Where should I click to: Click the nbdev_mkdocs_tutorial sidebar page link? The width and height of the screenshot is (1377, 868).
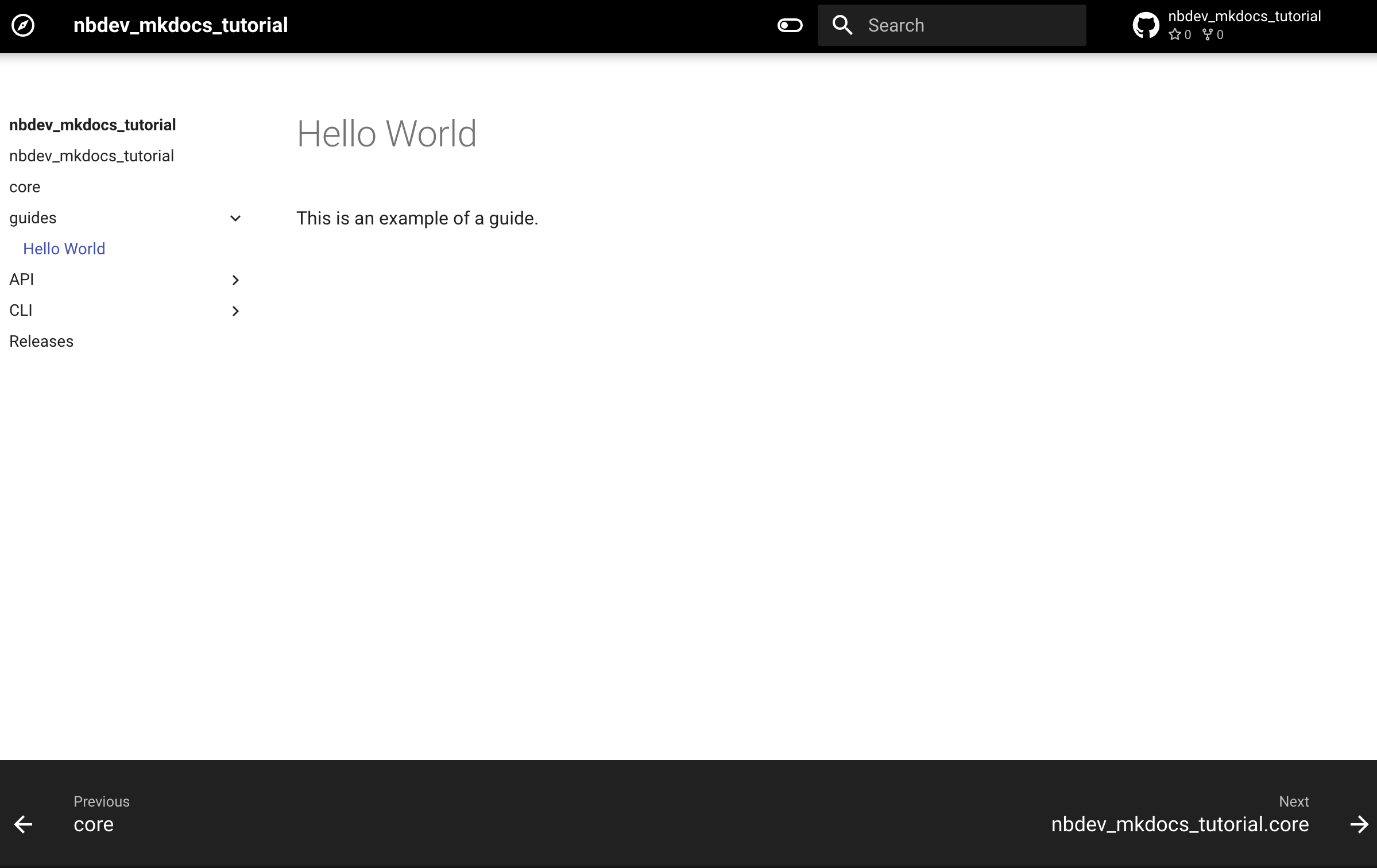click(x=91, y=156)
